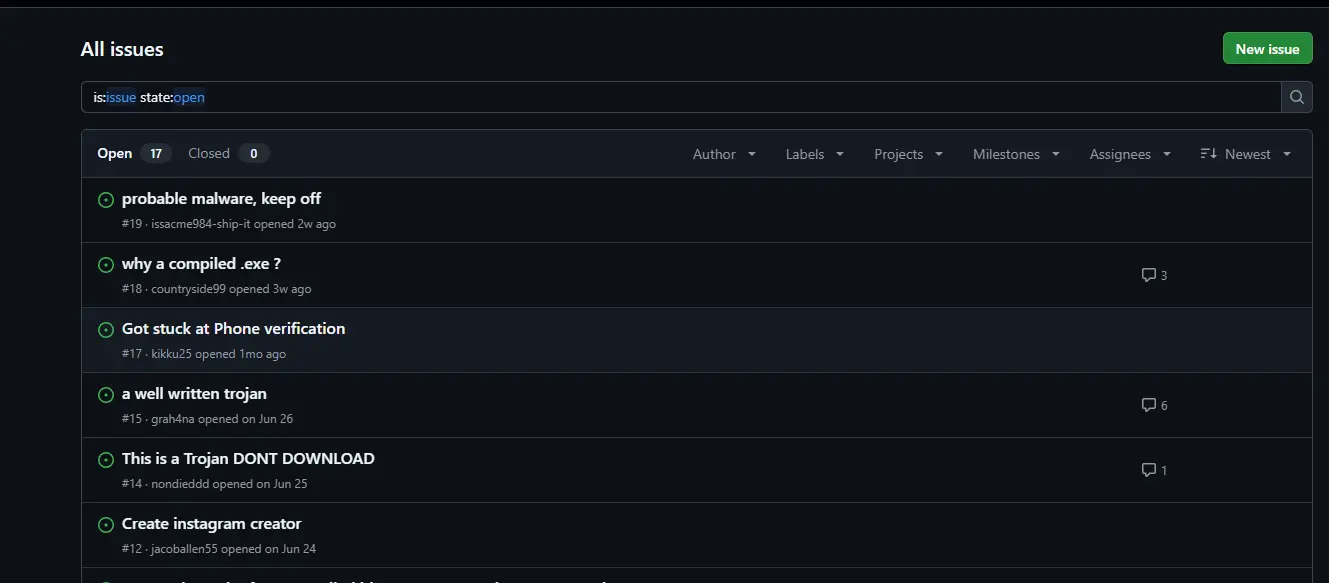The width and height of the screenshot is (1329, 583).
Task: Click comment icon on 'why a compiled .exe ?'
Action: coord(1148,275)
